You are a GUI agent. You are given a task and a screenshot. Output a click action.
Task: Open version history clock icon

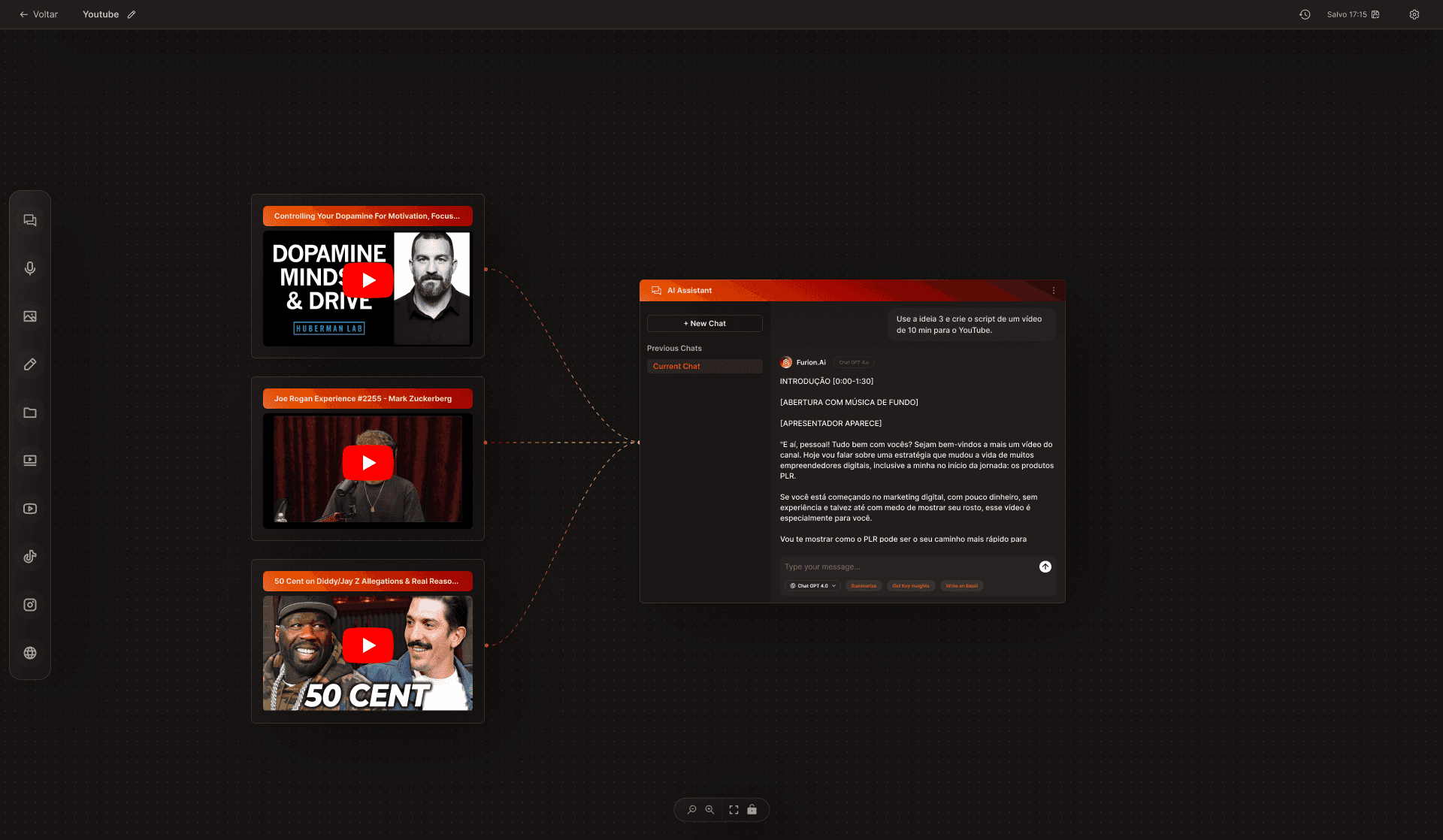pos(1305,14)
